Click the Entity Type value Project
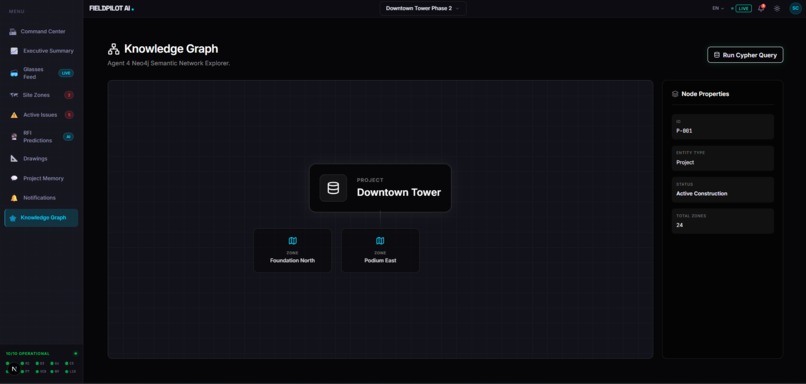This screenshot has height=384, width=806. pyautogui.click(x=685, y=162)
